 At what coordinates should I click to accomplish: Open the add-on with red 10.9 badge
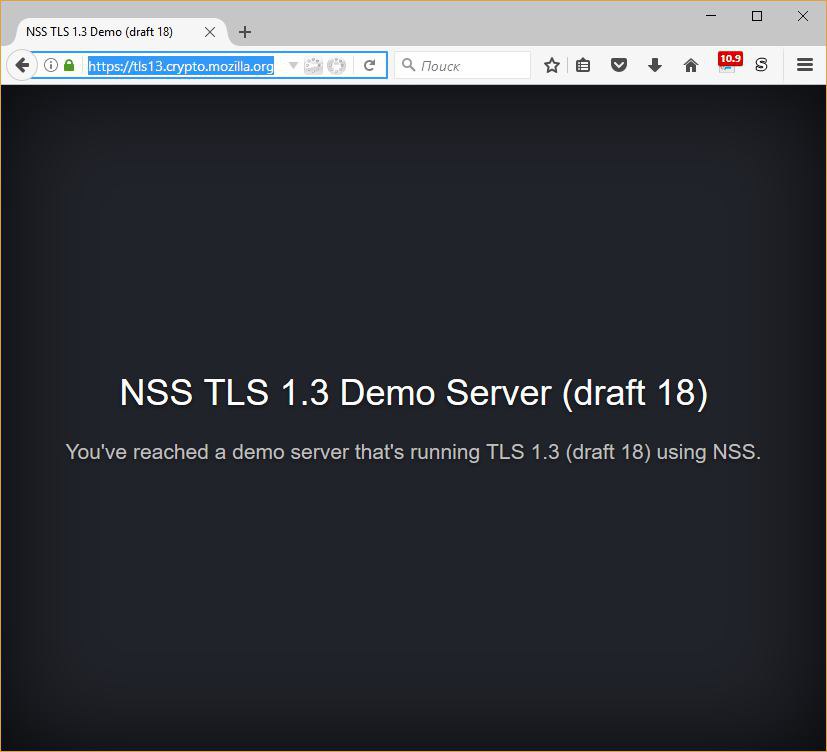729,63
